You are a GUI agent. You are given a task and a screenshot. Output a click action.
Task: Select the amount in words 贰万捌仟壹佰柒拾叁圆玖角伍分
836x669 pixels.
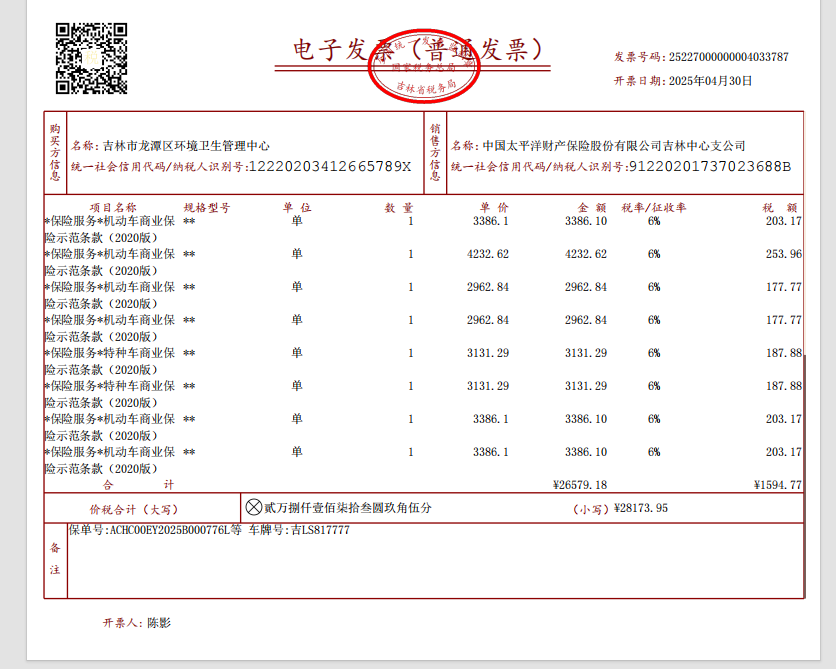click(x=348, y=508)
